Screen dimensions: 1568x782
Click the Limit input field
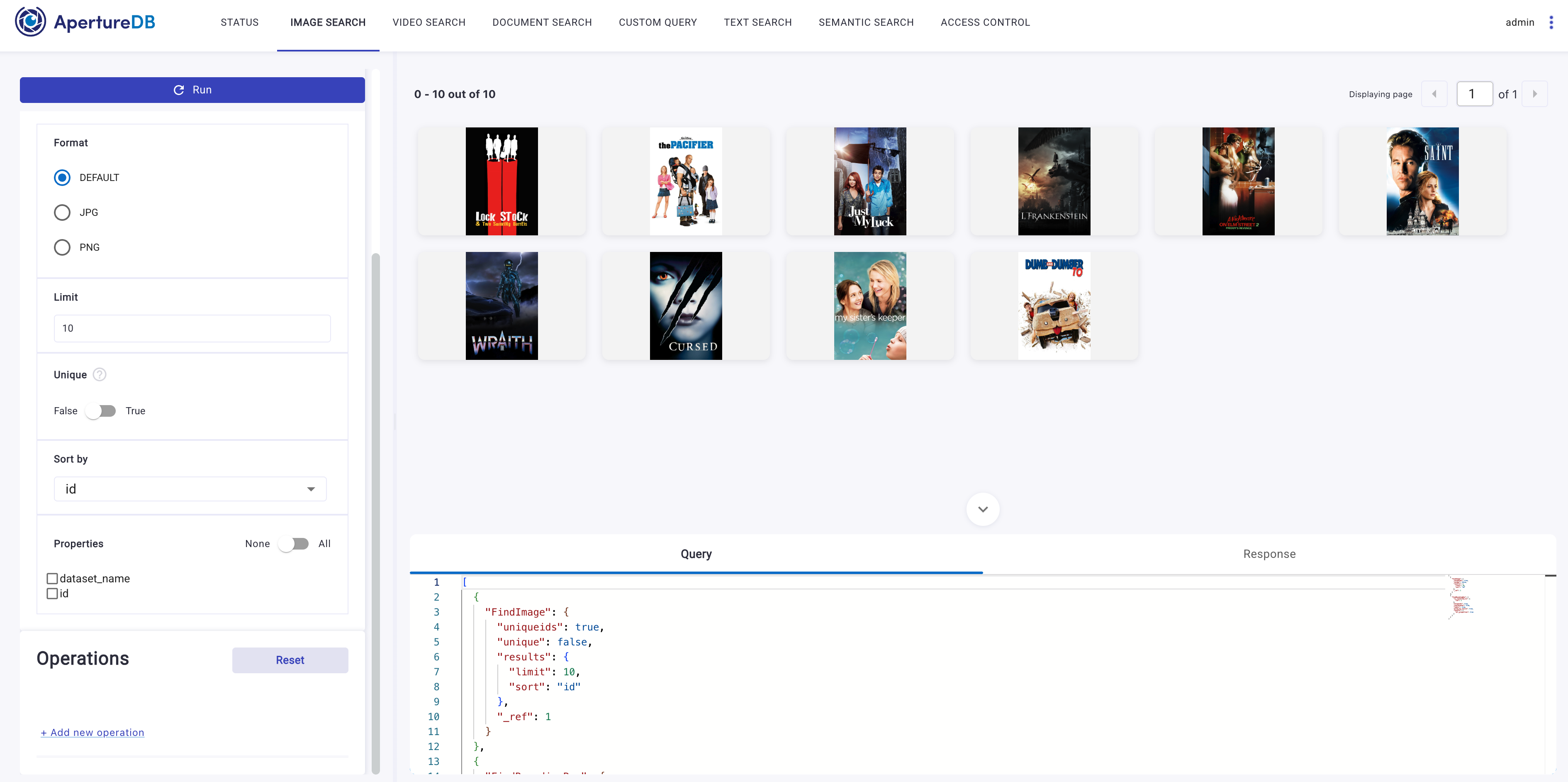click(192, 328)
